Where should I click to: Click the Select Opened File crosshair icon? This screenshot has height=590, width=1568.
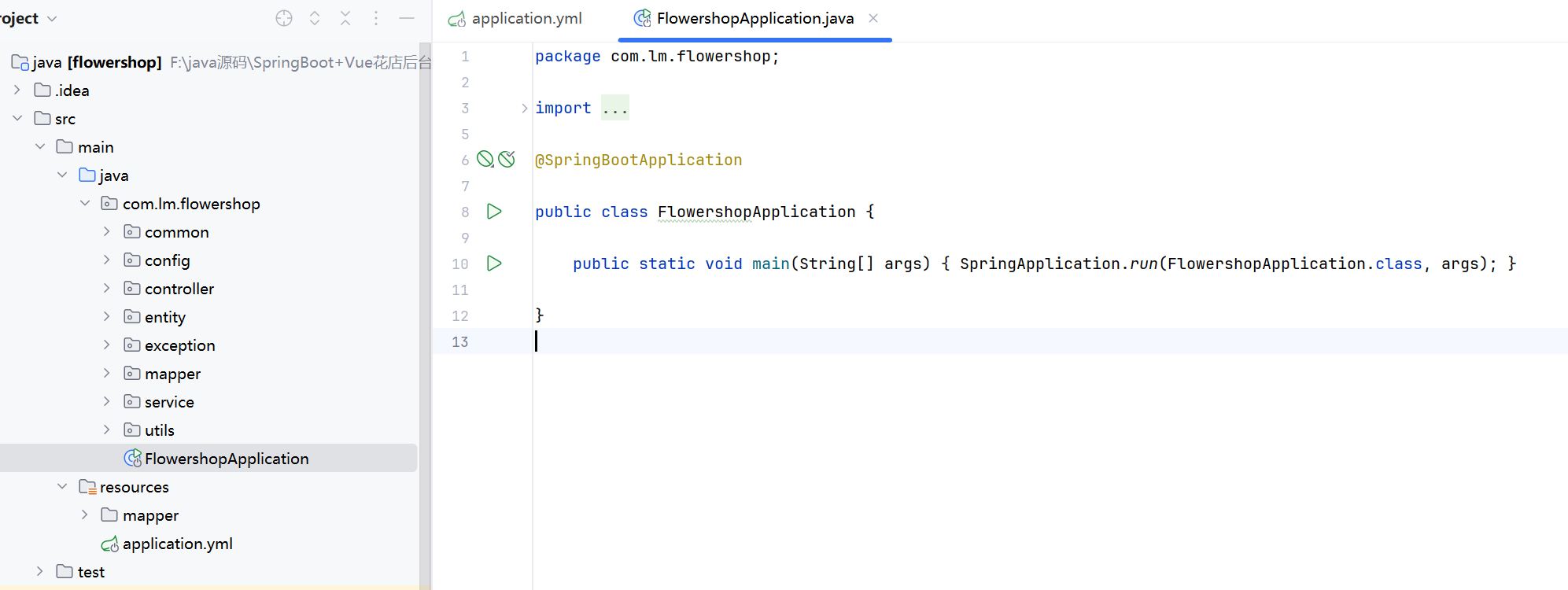(284, 18)
